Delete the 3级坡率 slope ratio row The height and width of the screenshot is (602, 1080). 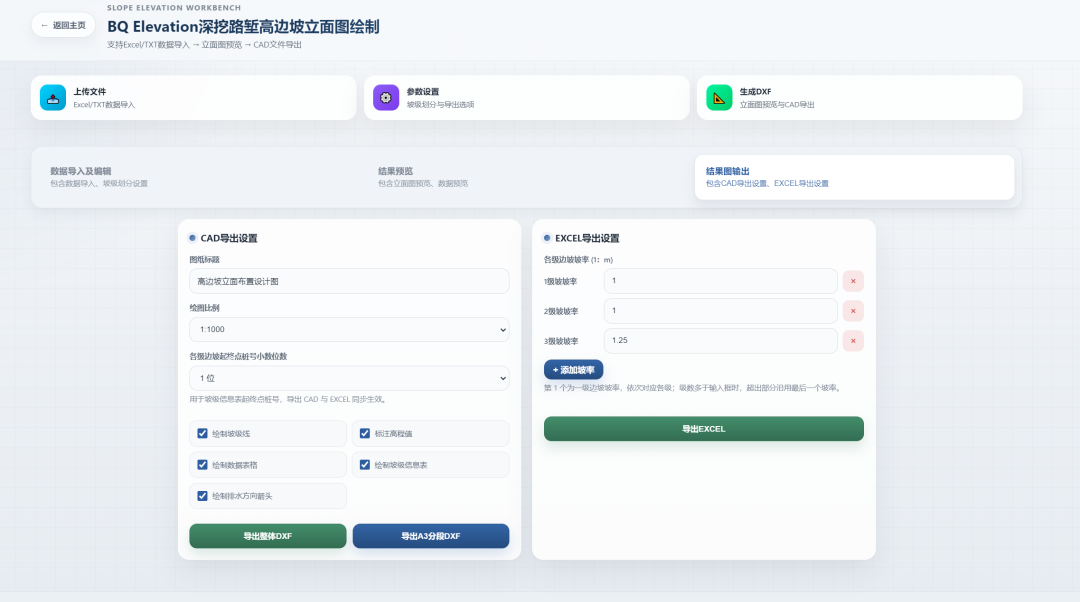click(x=853, y=341)
